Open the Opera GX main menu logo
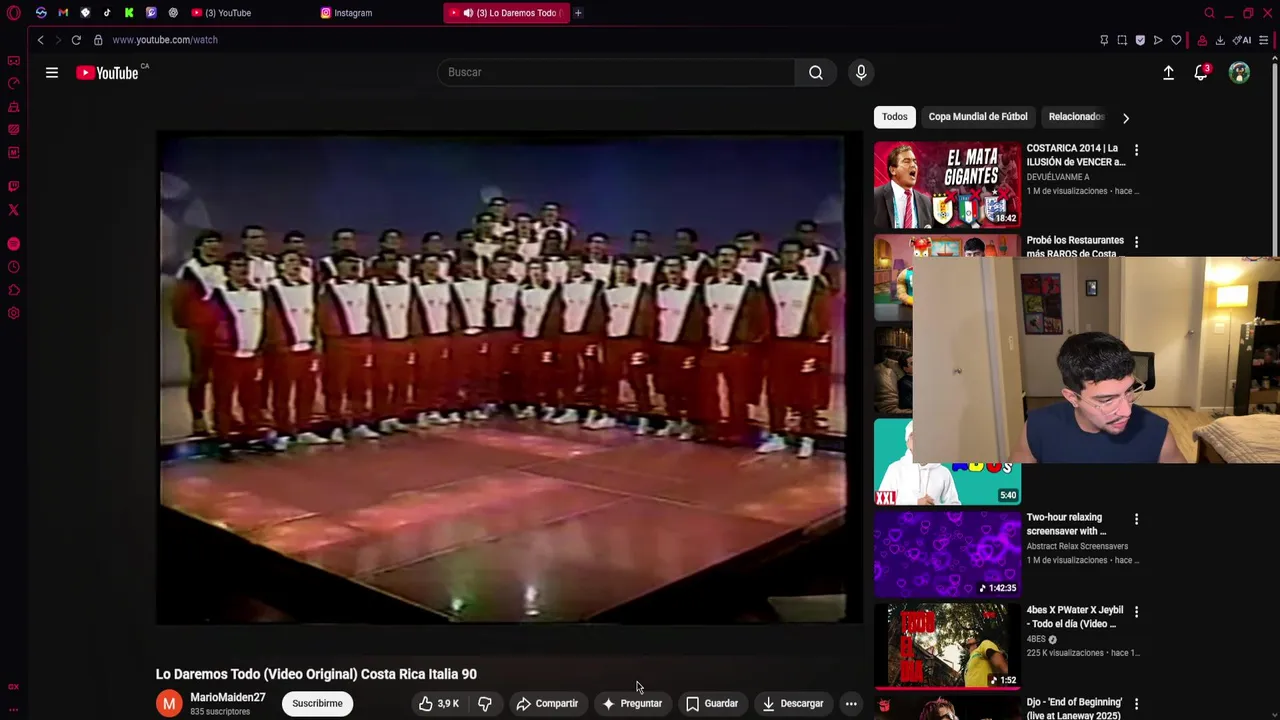Image resolution: width=1280 pixels, height=720 pixels. pos(14,13)
